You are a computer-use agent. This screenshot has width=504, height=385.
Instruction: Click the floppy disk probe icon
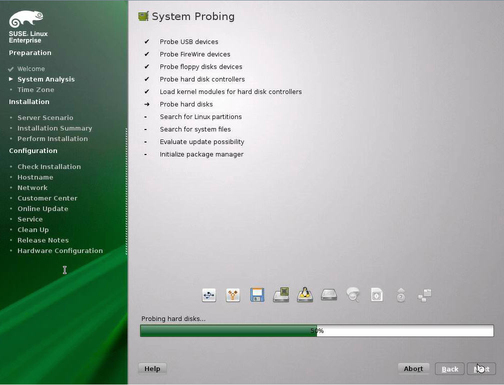[x=257, y=295]
